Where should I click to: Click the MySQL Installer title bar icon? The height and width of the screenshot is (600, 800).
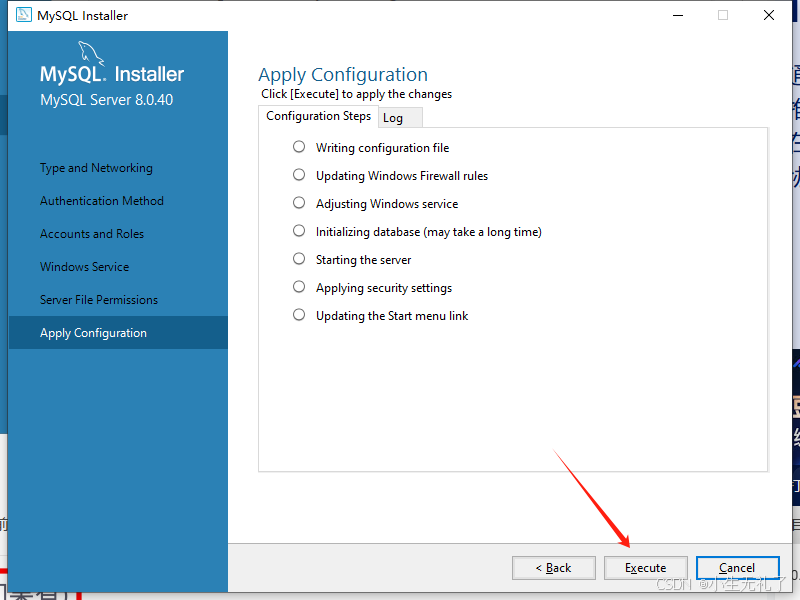point(23,15)
